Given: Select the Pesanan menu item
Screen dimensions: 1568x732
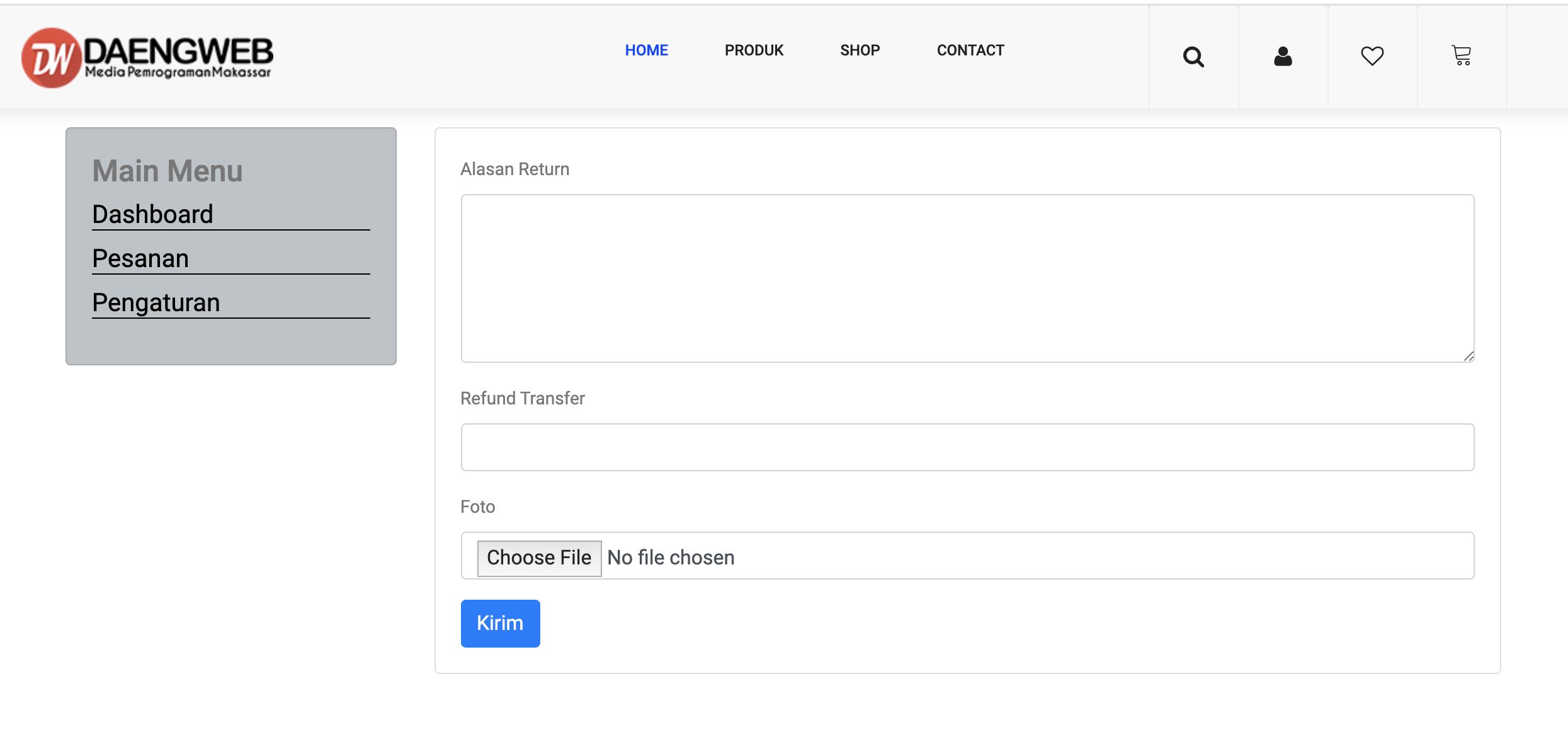Looking at the screenshot, I should coord(140,257).
